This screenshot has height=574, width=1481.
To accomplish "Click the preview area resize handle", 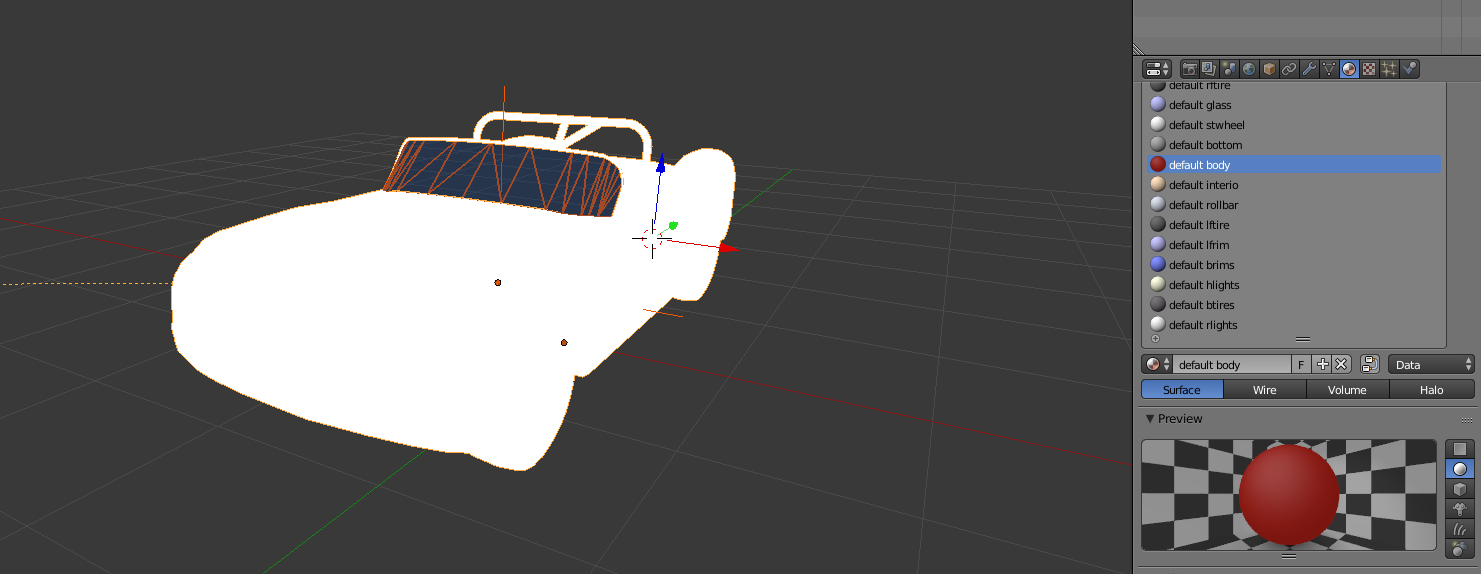I will coord(1288,555).
